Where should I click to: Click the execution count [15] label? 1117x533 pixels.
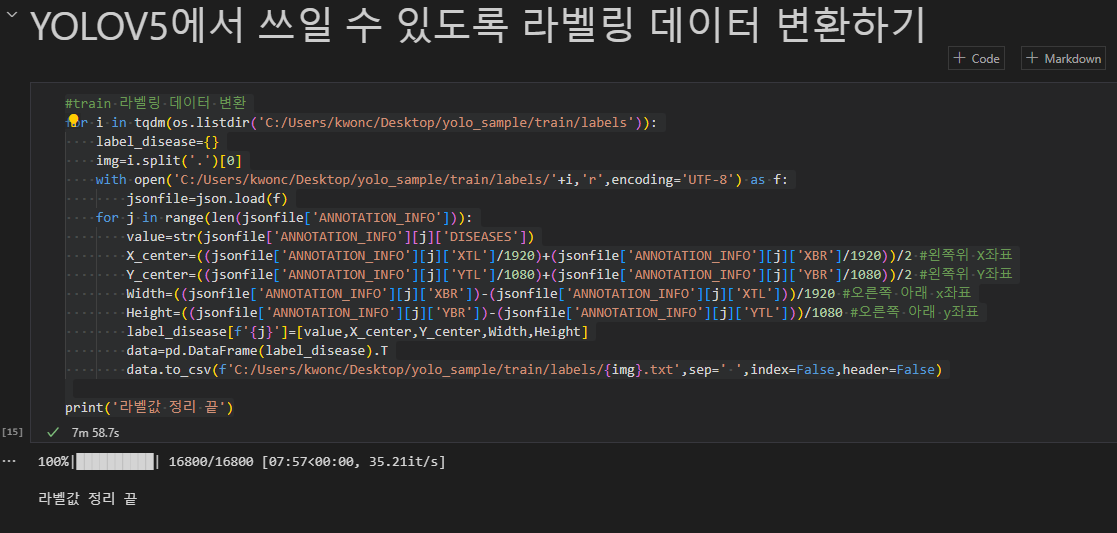coord(13,432)
